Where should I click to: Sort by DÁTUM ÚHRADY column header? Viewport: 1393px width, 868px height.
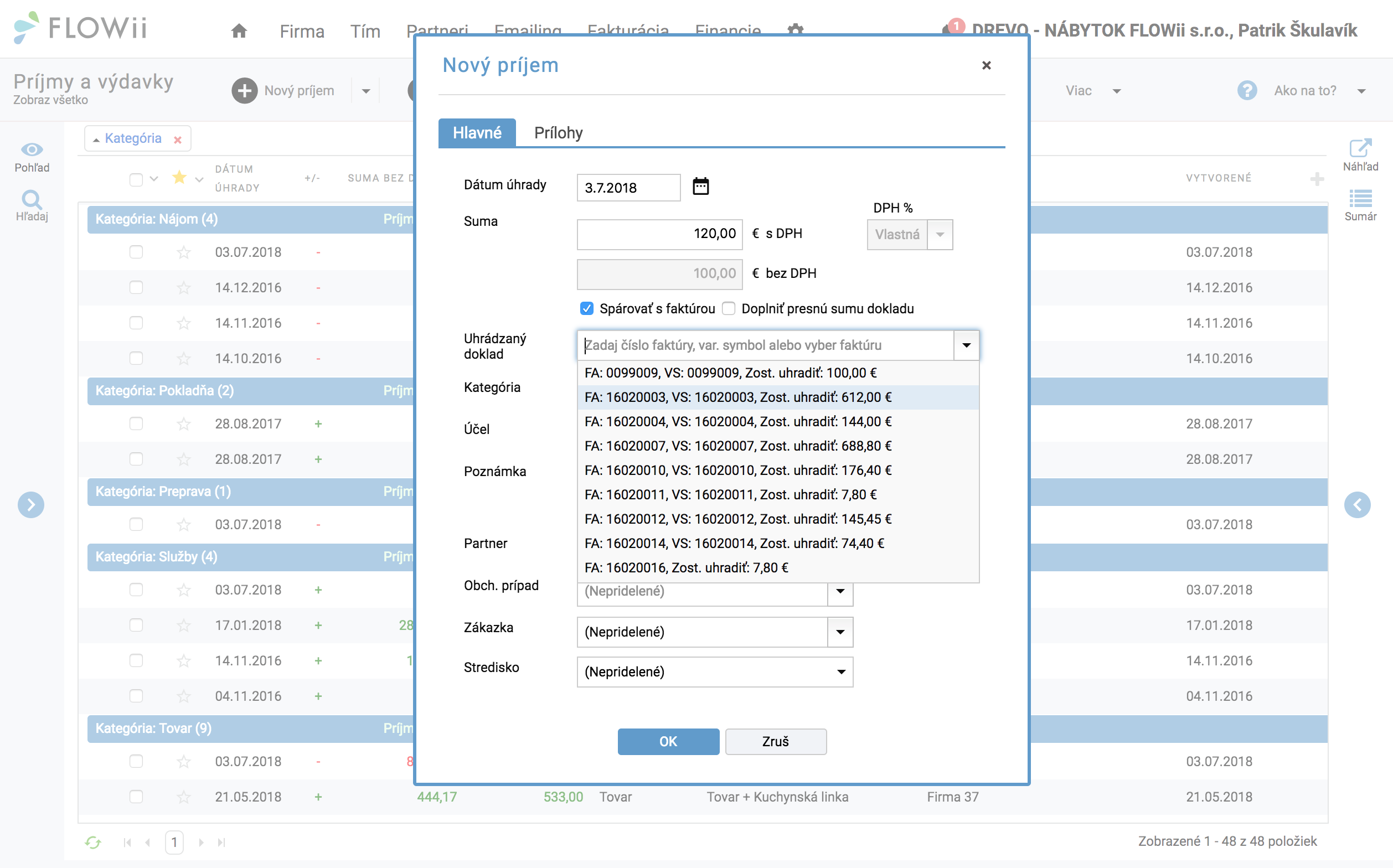click(237, 179)
